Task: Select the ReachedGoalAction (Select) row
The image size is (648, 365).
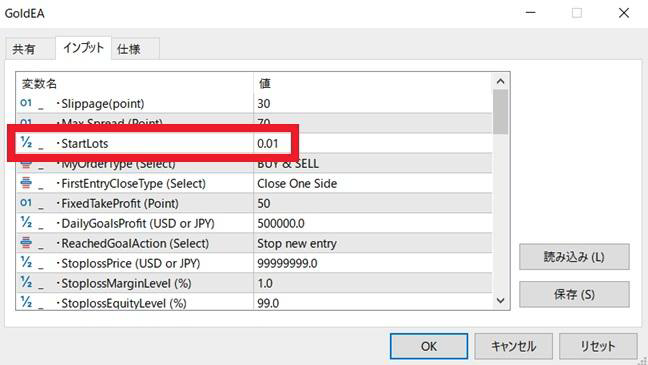Action: [254, 243]
